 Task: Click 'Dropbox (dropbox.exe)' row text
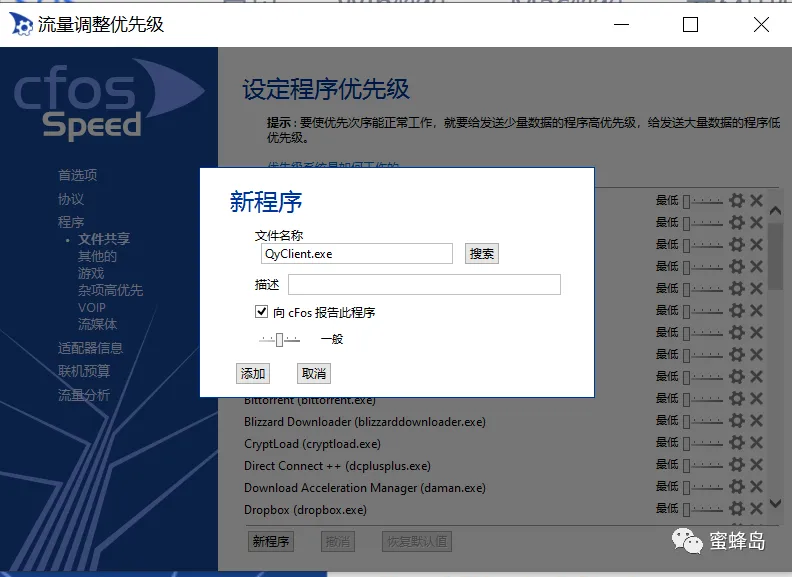tap(305, 509)
